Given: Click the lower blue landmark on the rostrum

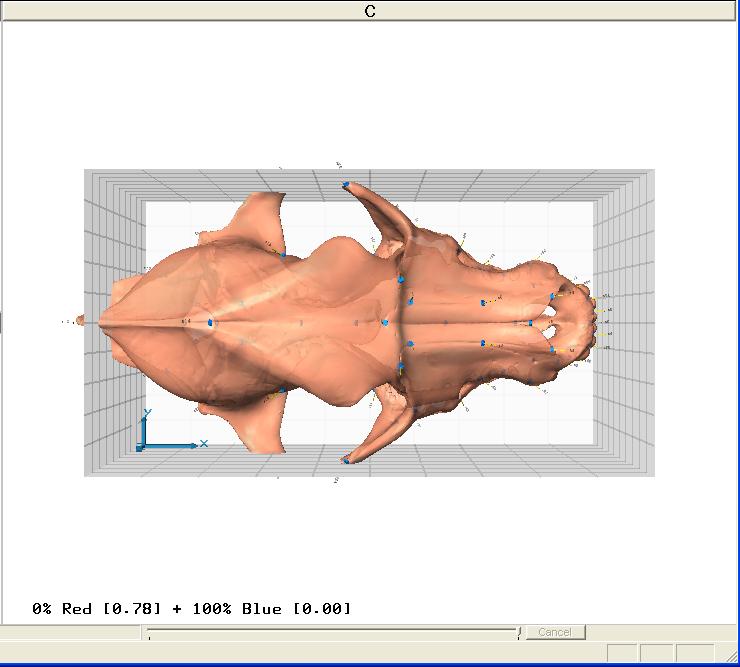Looking at the screenshot, I should click(x=482, y=343).
